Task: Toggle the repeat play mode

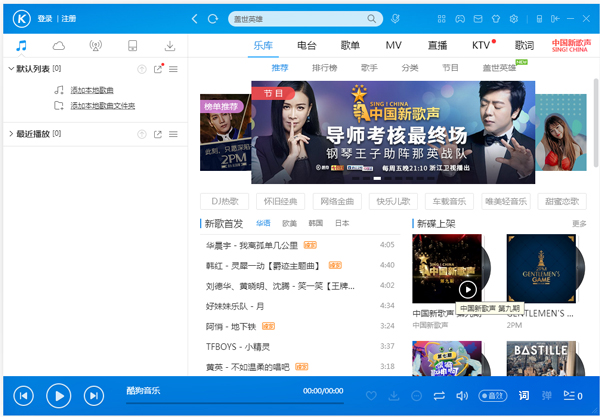Action: pyautogui.click(x=439, y=396)
